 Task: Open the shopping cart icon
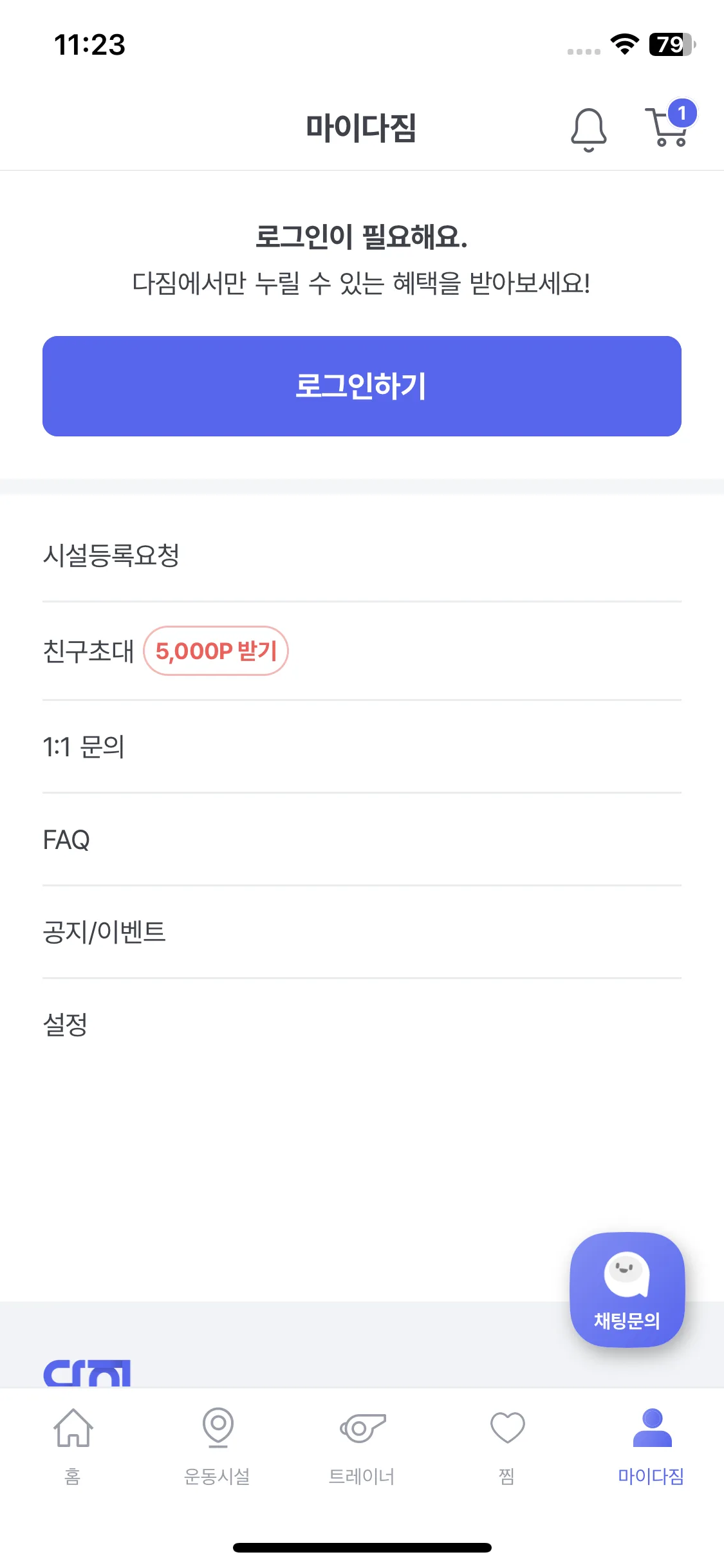(x=667, y=129)
